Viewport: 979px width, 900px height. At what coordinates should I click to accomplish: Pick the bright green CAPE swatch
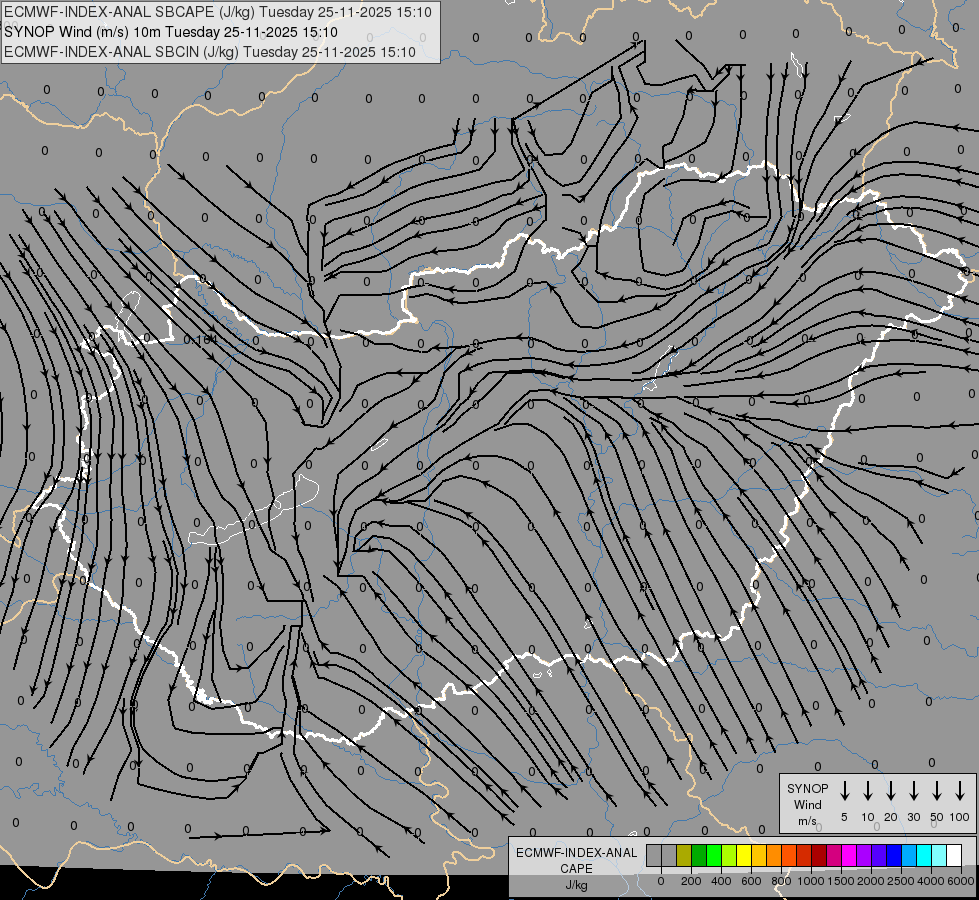click(x=714, y=855)
